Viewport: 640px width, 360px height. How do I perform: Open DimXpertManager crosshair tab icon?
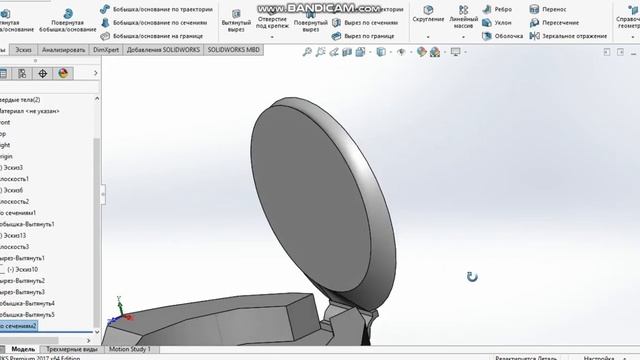pyautogui.click(x=42, y=73)
